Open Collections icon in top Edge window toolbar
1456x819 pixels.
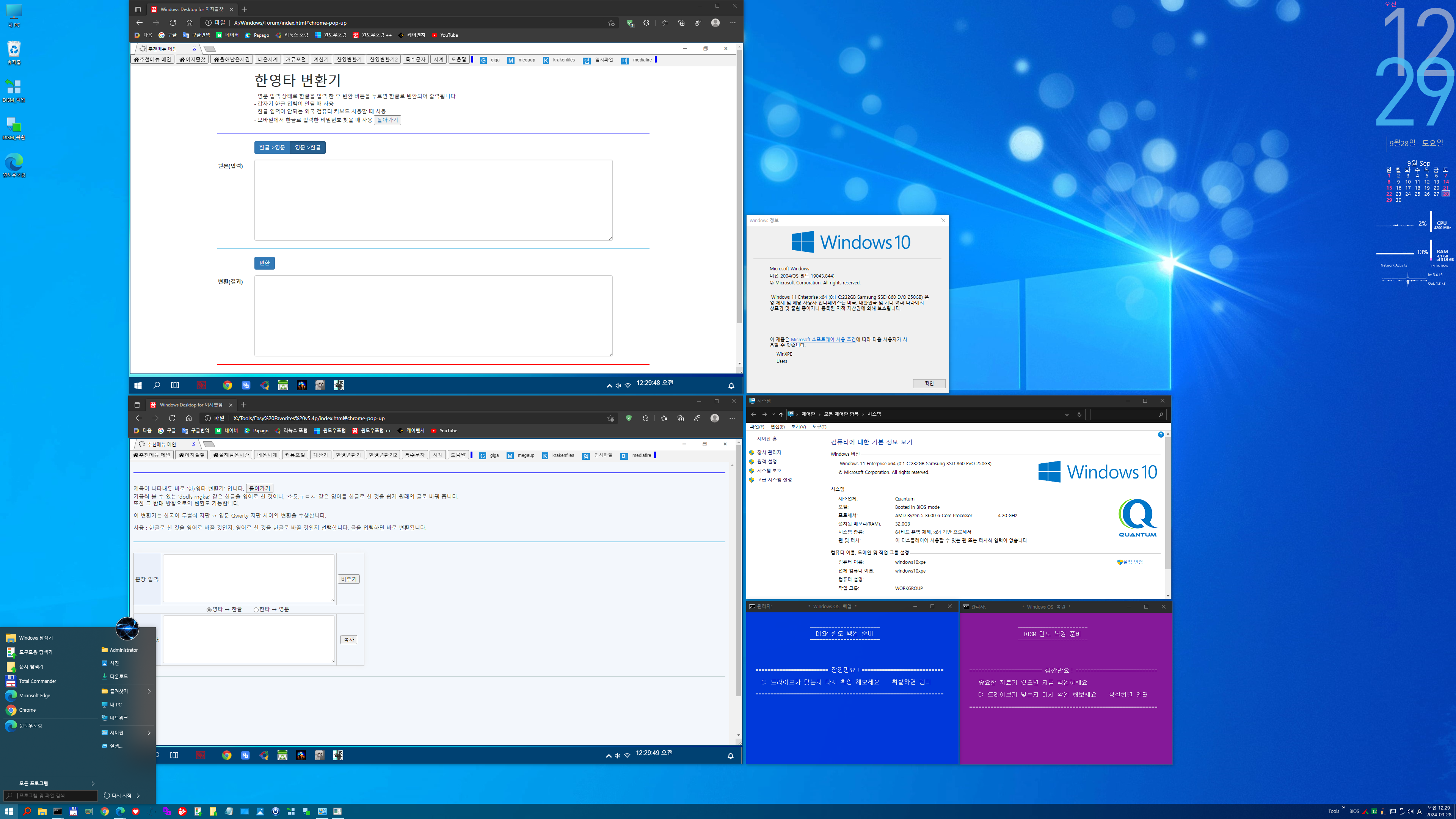coord(681,23)
